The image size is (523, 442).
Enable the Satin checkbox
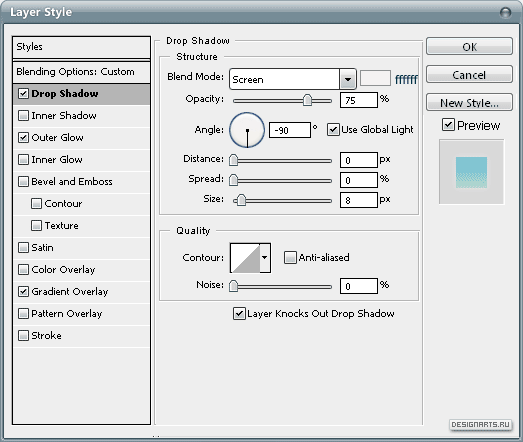tap(23, 248)
